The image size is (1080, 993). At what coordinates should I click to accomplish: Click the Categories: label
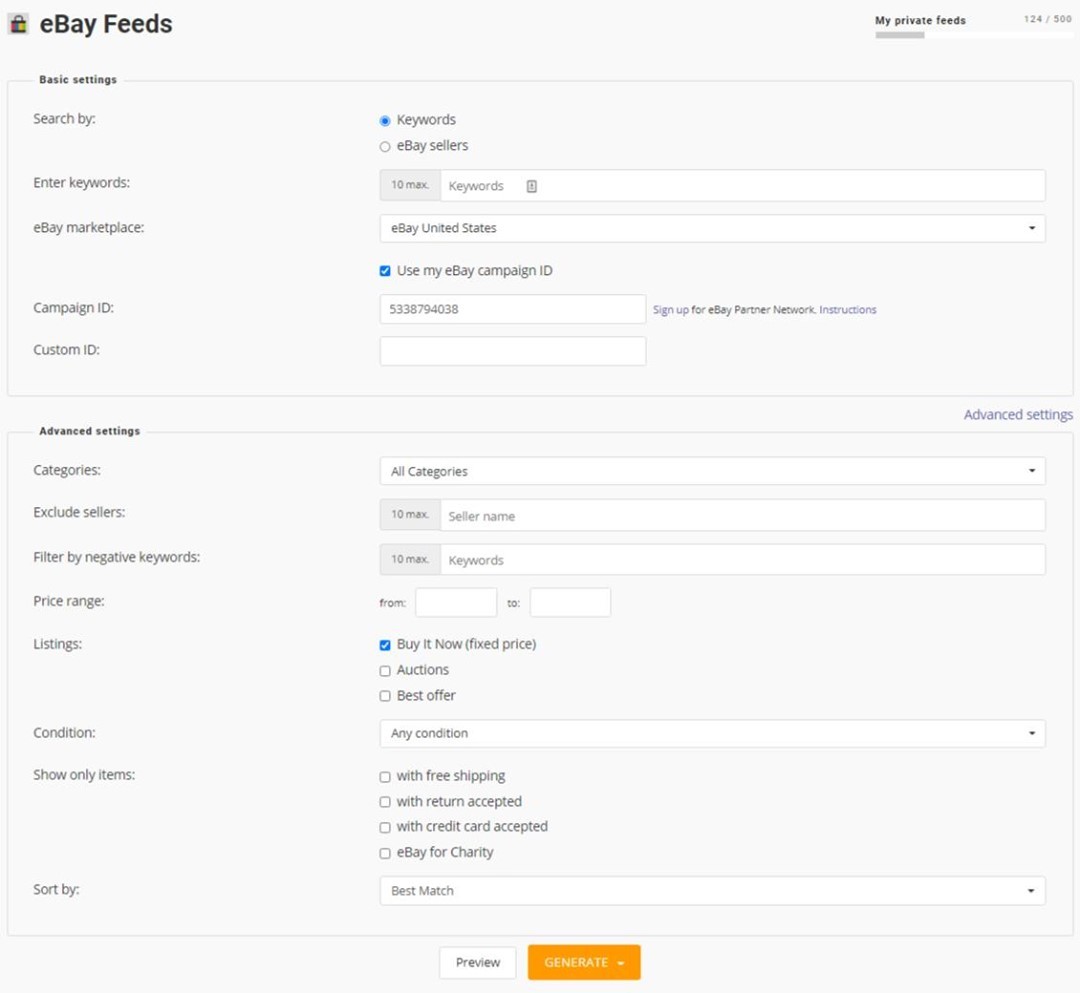point(67,470)
